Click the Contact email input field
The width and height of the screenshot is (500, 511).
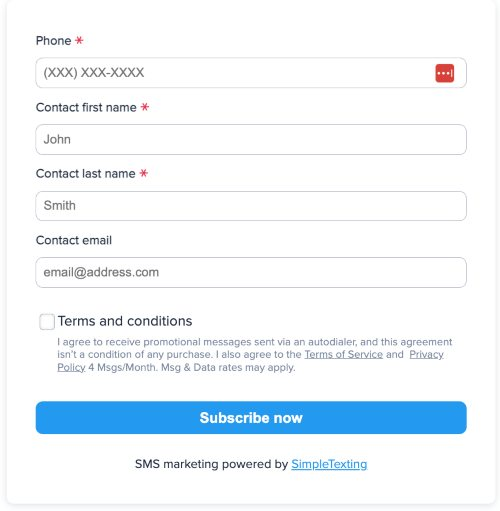point(251,272)
